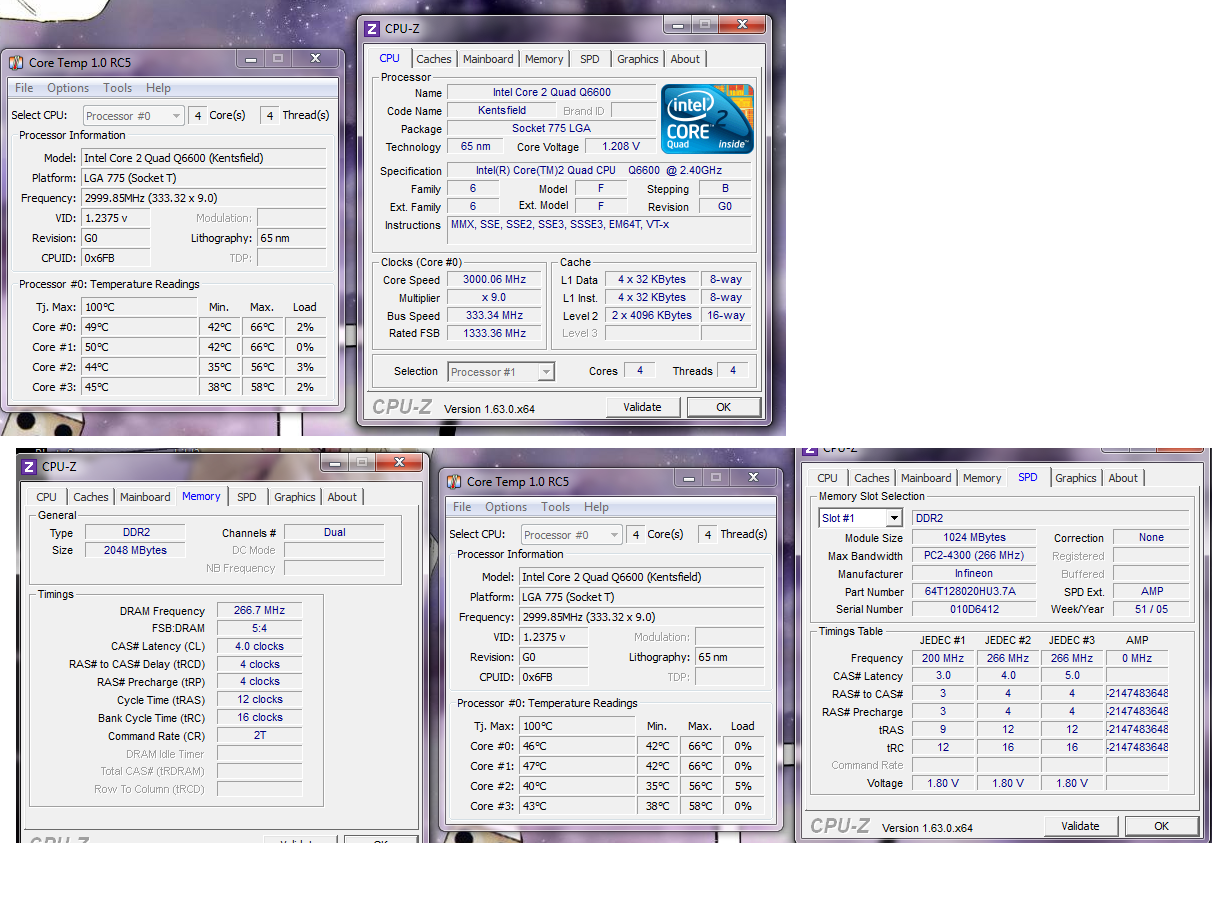Open the Select CPU dropdown in the bottom Core Temp window

point(572,535)
